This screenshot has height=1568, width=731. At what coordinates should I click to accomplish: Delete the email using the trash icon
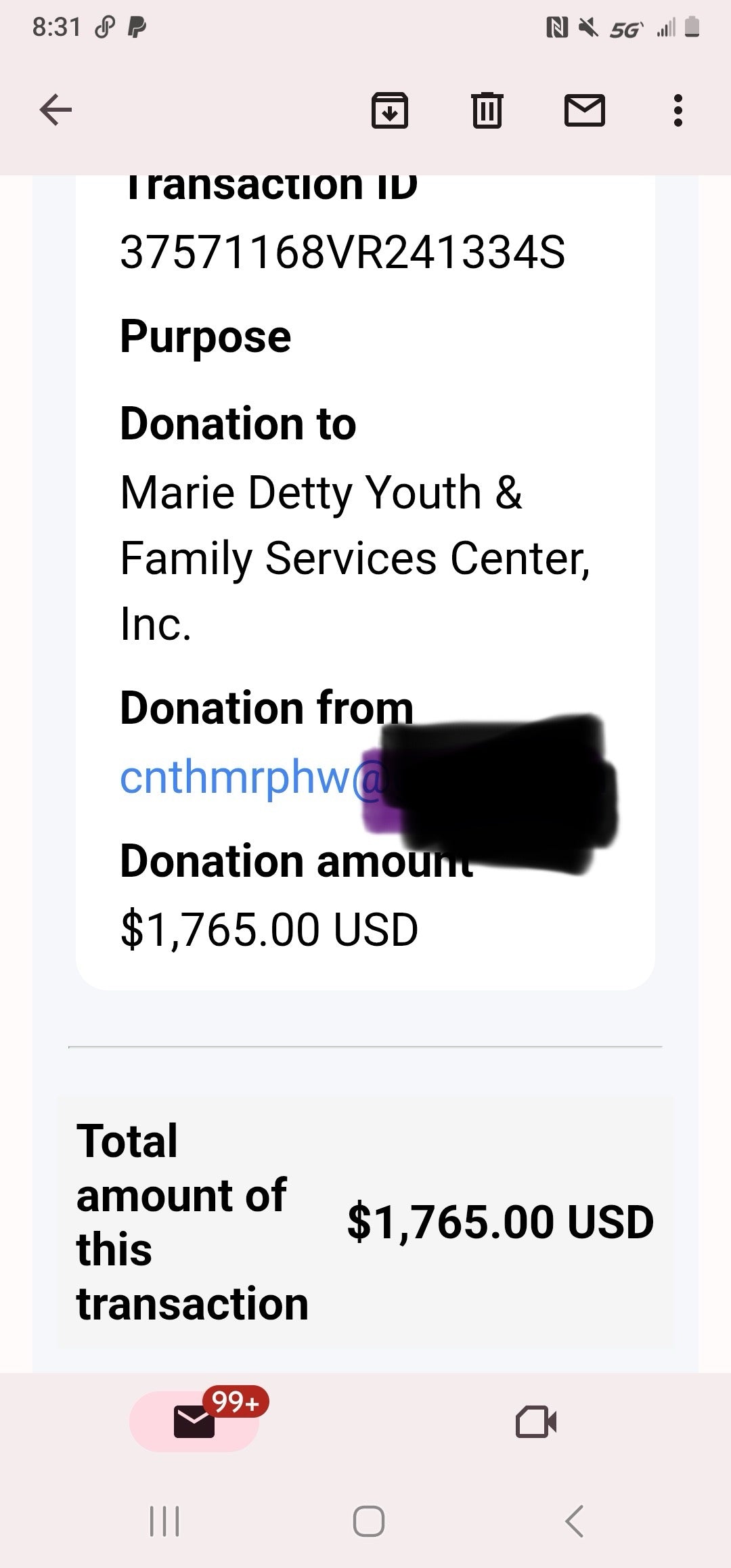pos(487,110)
